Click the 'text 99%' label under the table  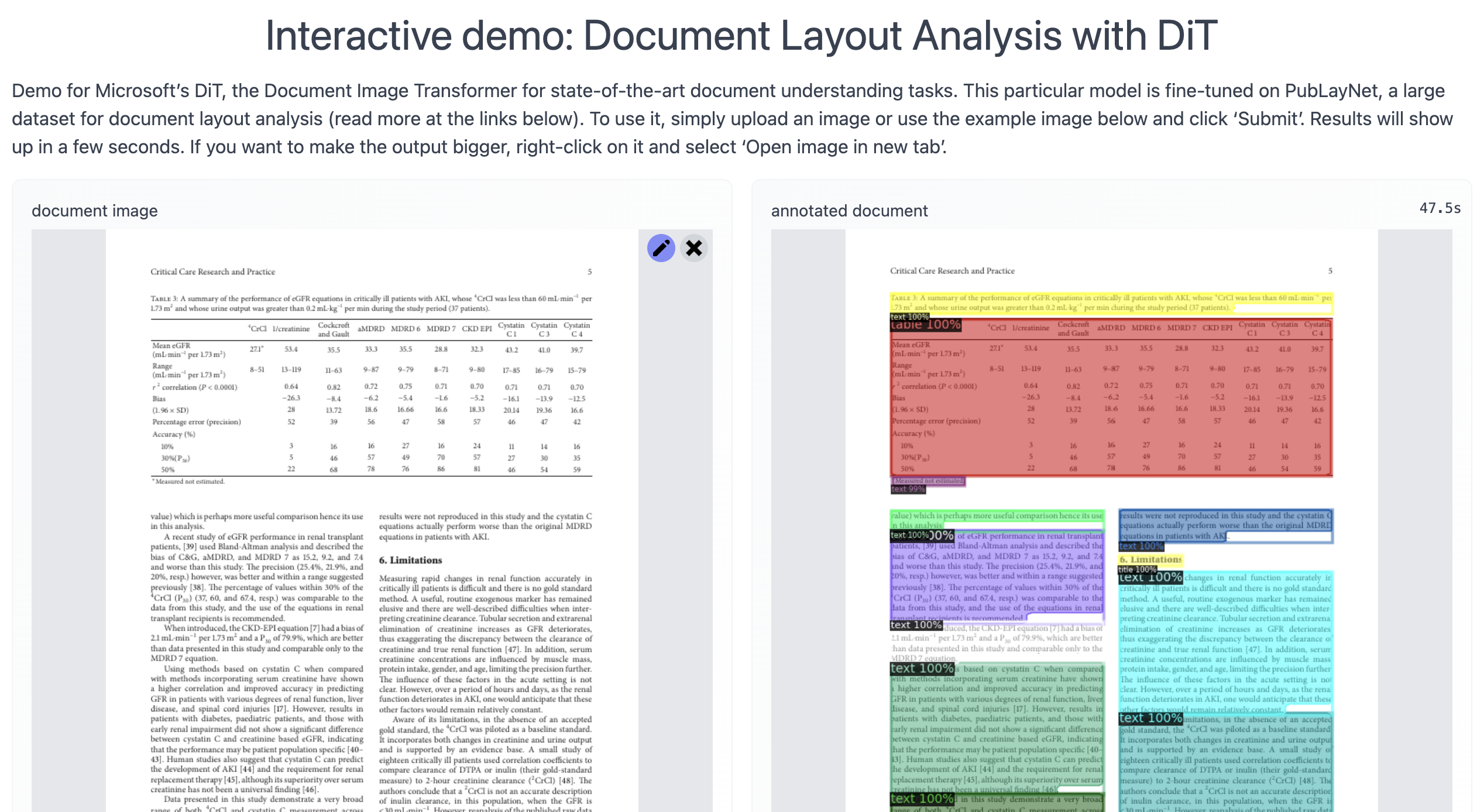[x=908, y=489]
